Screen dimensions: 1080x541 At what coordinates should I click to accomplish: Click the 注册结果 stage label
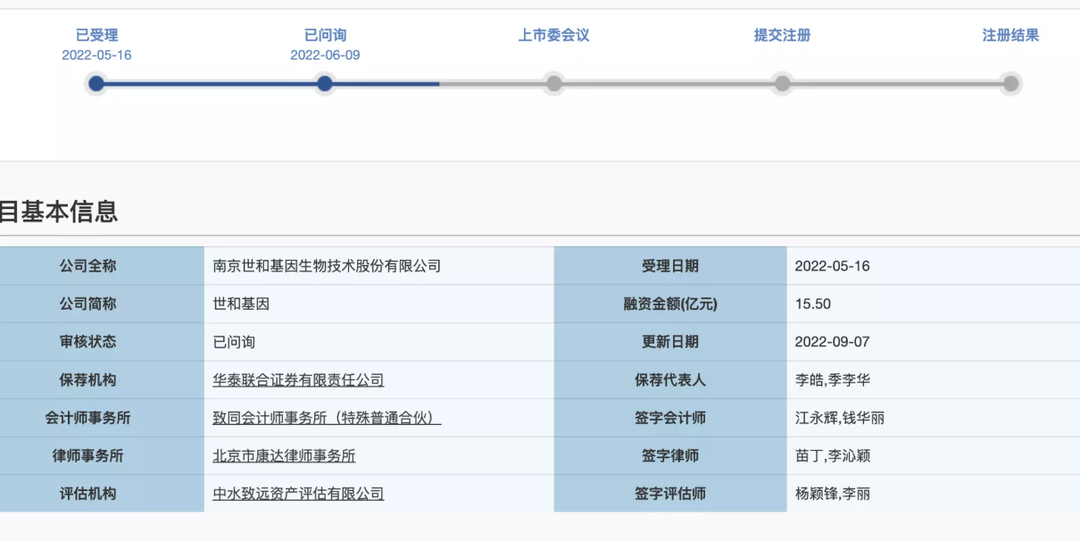(1010, 35)
